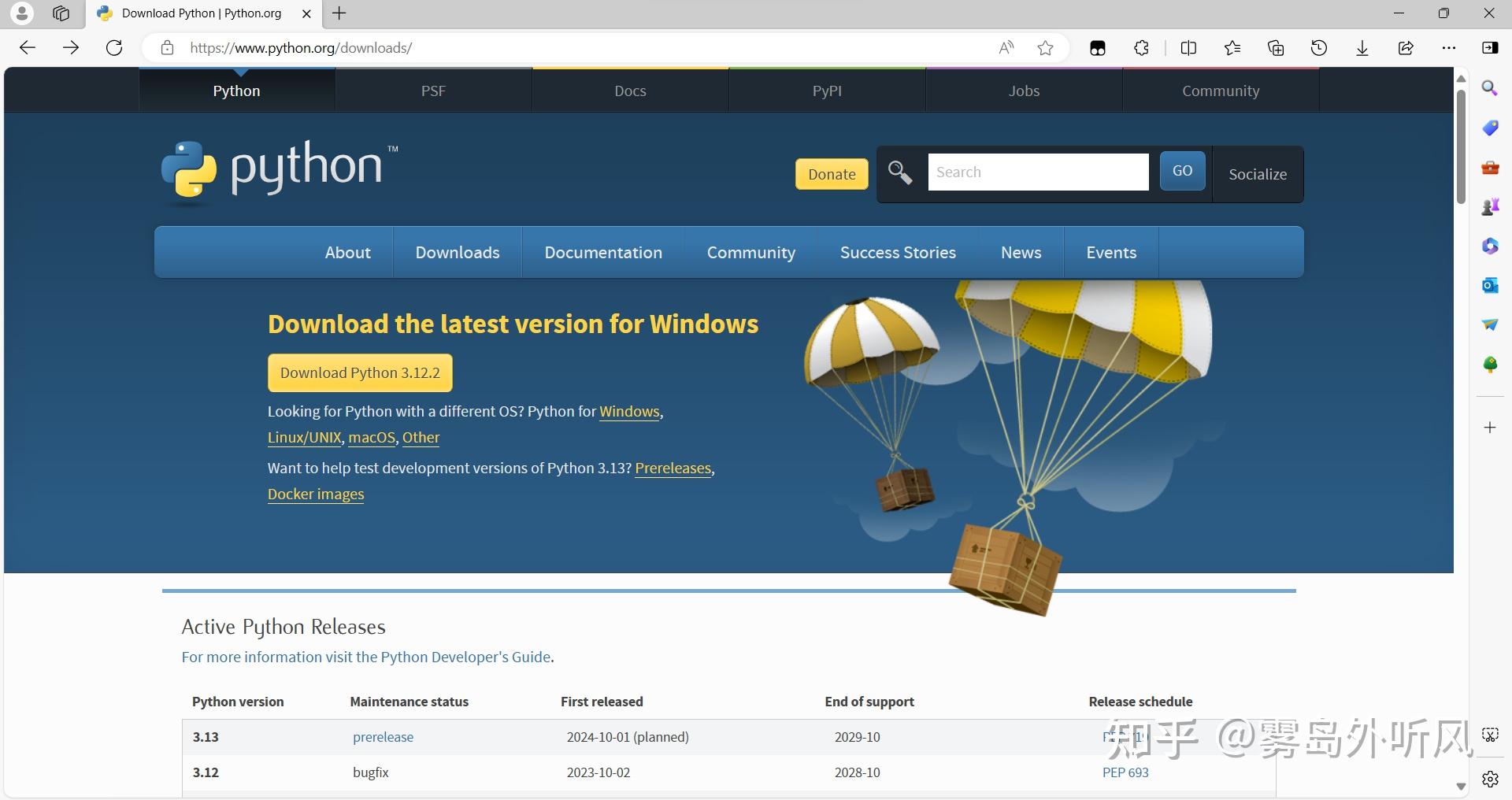Image resolution: width=1512 pixels, height=800 pixels.
Task: Open the Prereleases link
Action: click(673, 468)
